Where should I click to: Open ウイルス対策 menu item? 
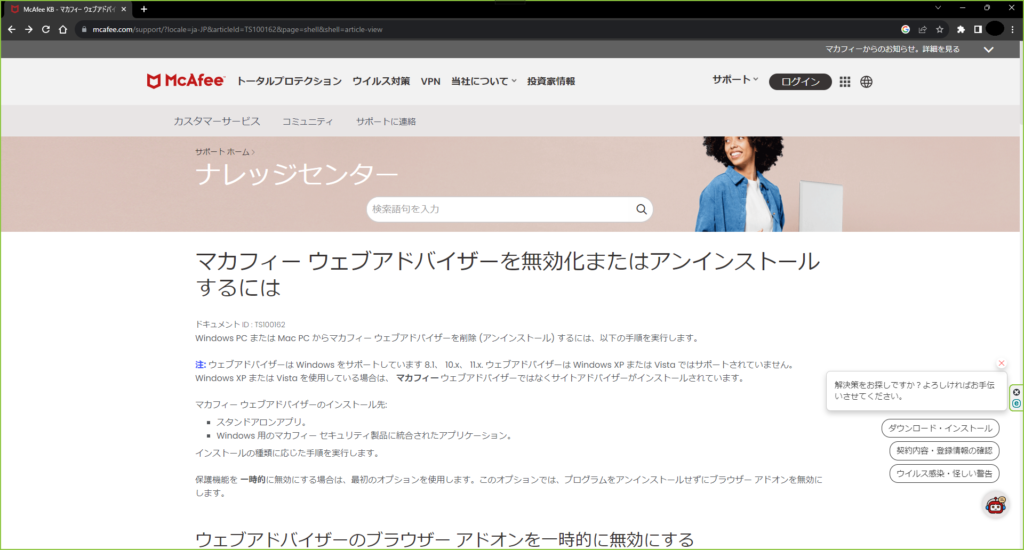point(381,81)
